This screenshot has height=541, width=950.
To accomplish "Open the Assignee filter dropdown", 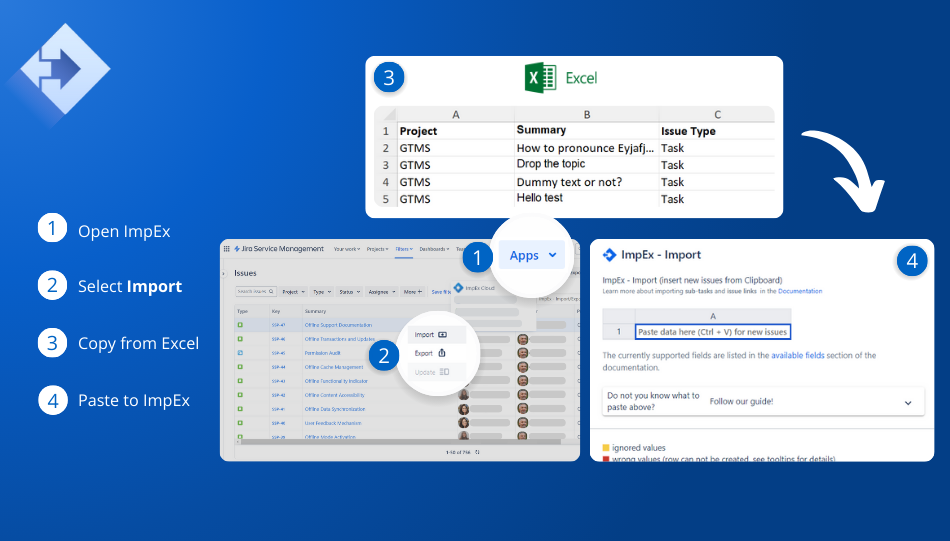I will point(381,291).
